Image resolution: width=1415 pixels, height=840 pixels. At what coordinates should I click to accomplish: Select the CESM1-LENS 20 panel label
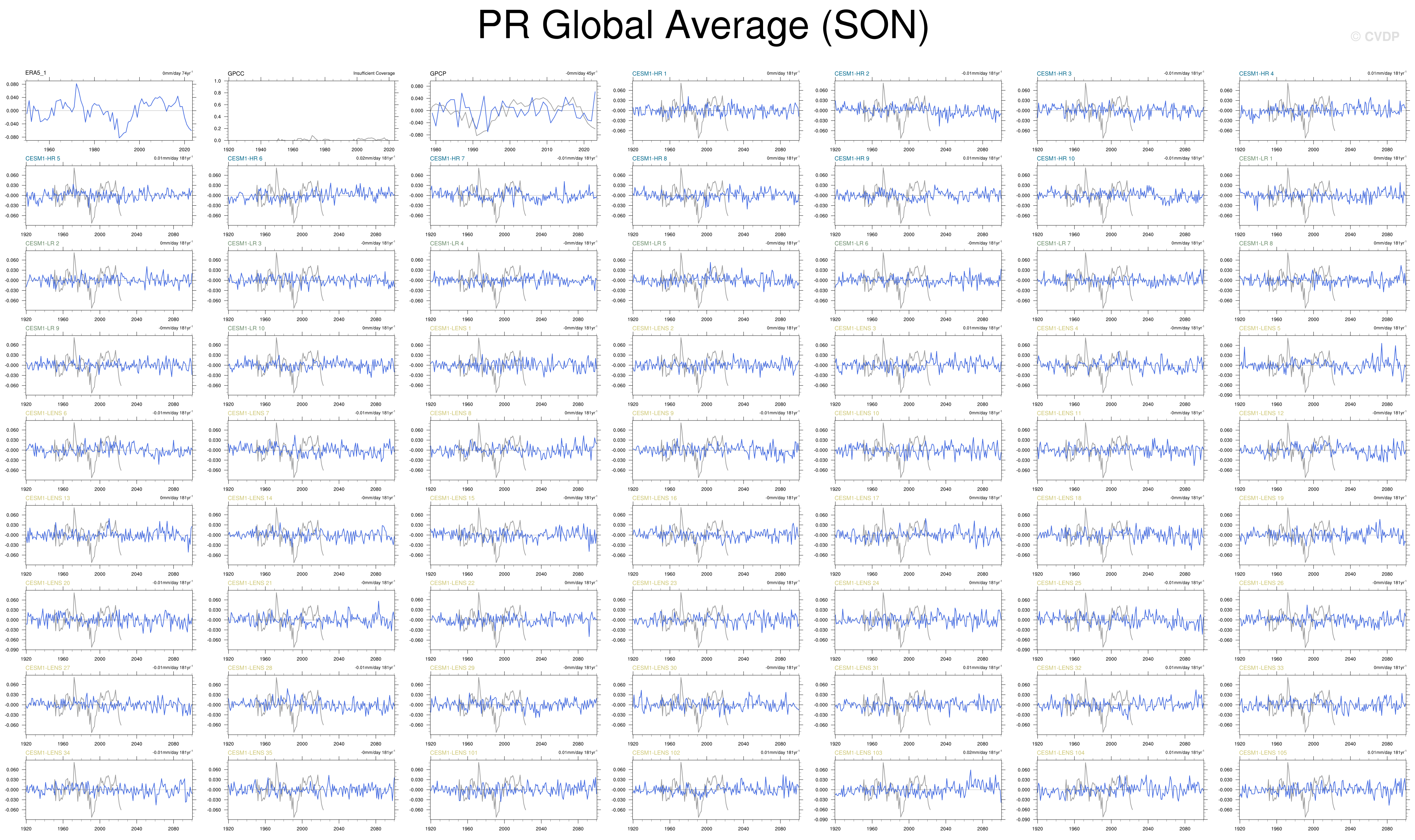point(48,583)
